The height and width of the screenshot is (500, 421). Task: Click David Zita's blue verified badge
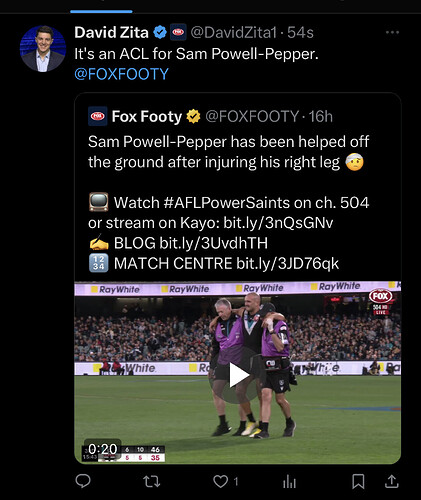pos(160,32)
